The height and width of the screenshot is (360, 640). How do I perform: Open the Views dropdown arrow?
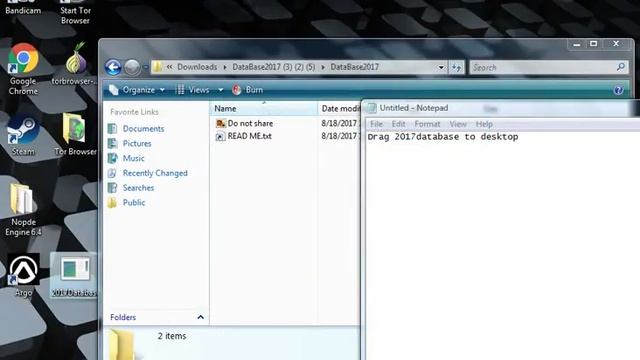coord(220,90)
